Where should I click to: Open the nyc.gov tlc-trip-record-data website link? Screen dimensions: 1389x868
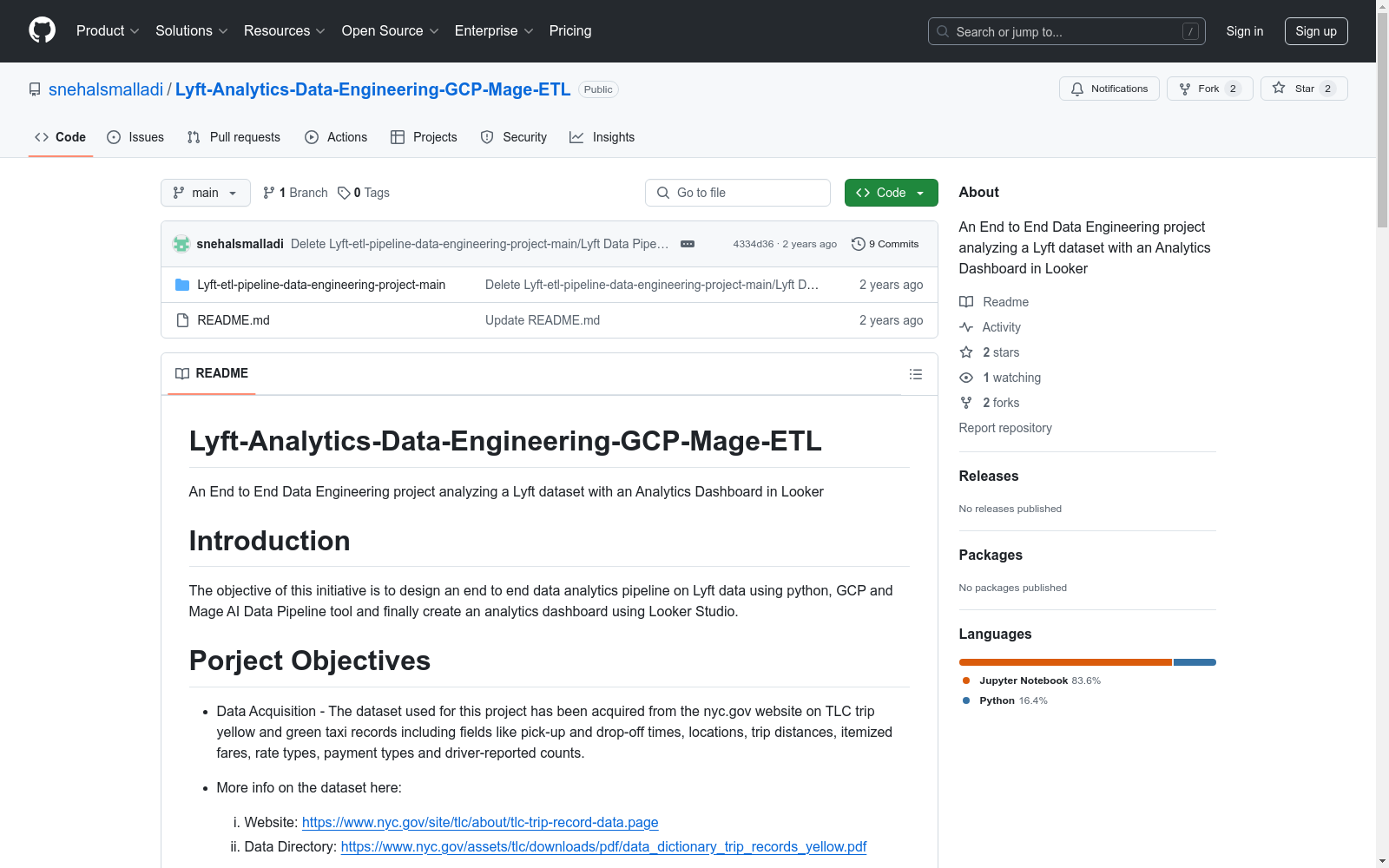coord(480,822)
